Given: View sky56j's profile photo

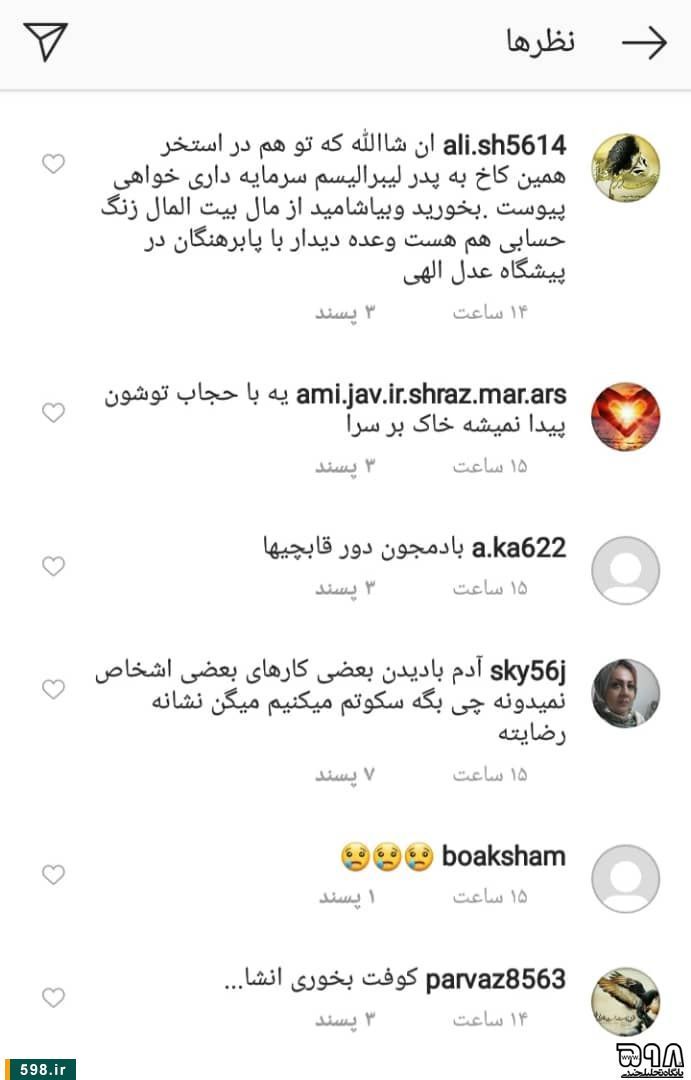Looking at the screenshot, I should (x=626, y=693).
